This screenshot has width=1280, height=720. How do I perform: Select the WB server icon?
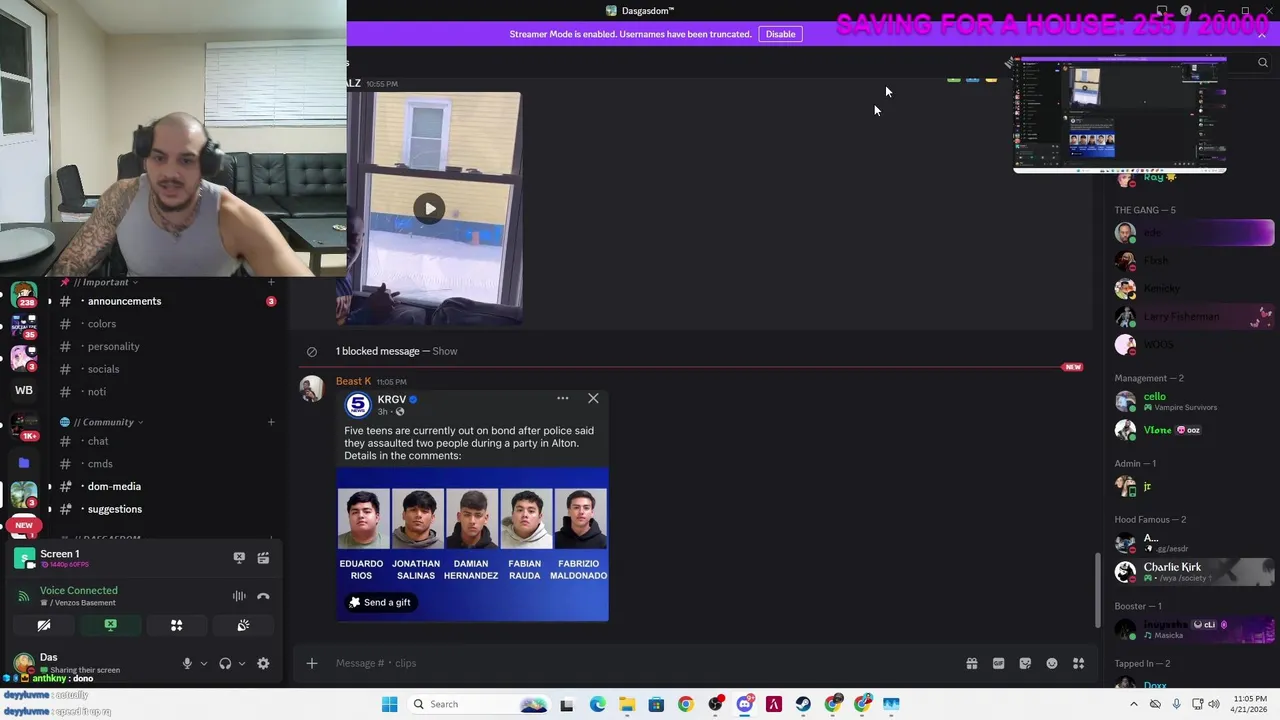pyautogui.click(x=24, y=390)
